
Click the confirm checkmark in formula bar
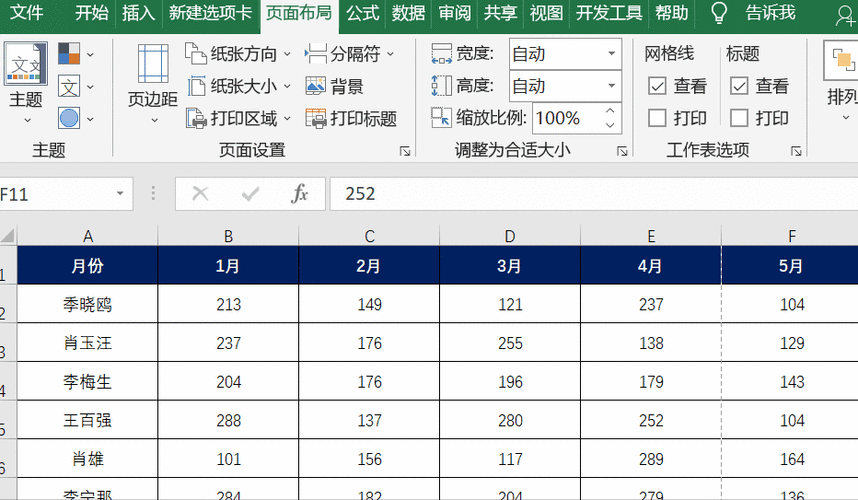(250, 194)
